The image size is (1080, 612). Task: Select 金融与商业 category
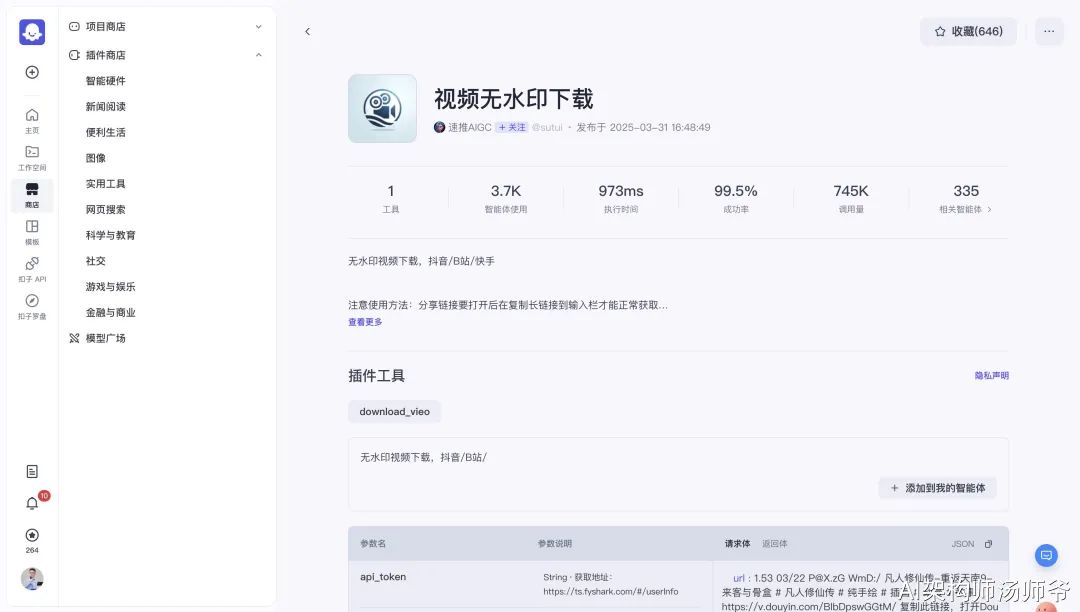coord(110,313)
